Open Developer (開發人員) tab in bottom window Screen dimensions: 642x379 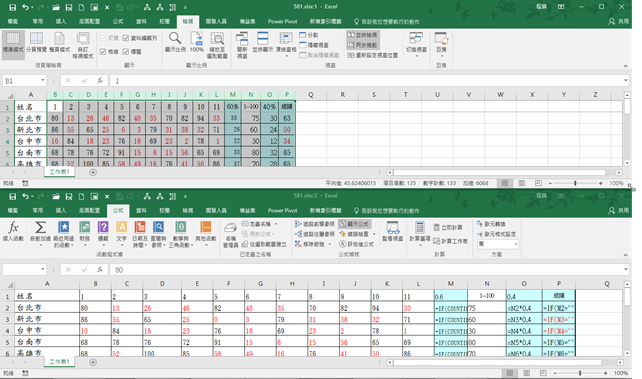point(216,210)
